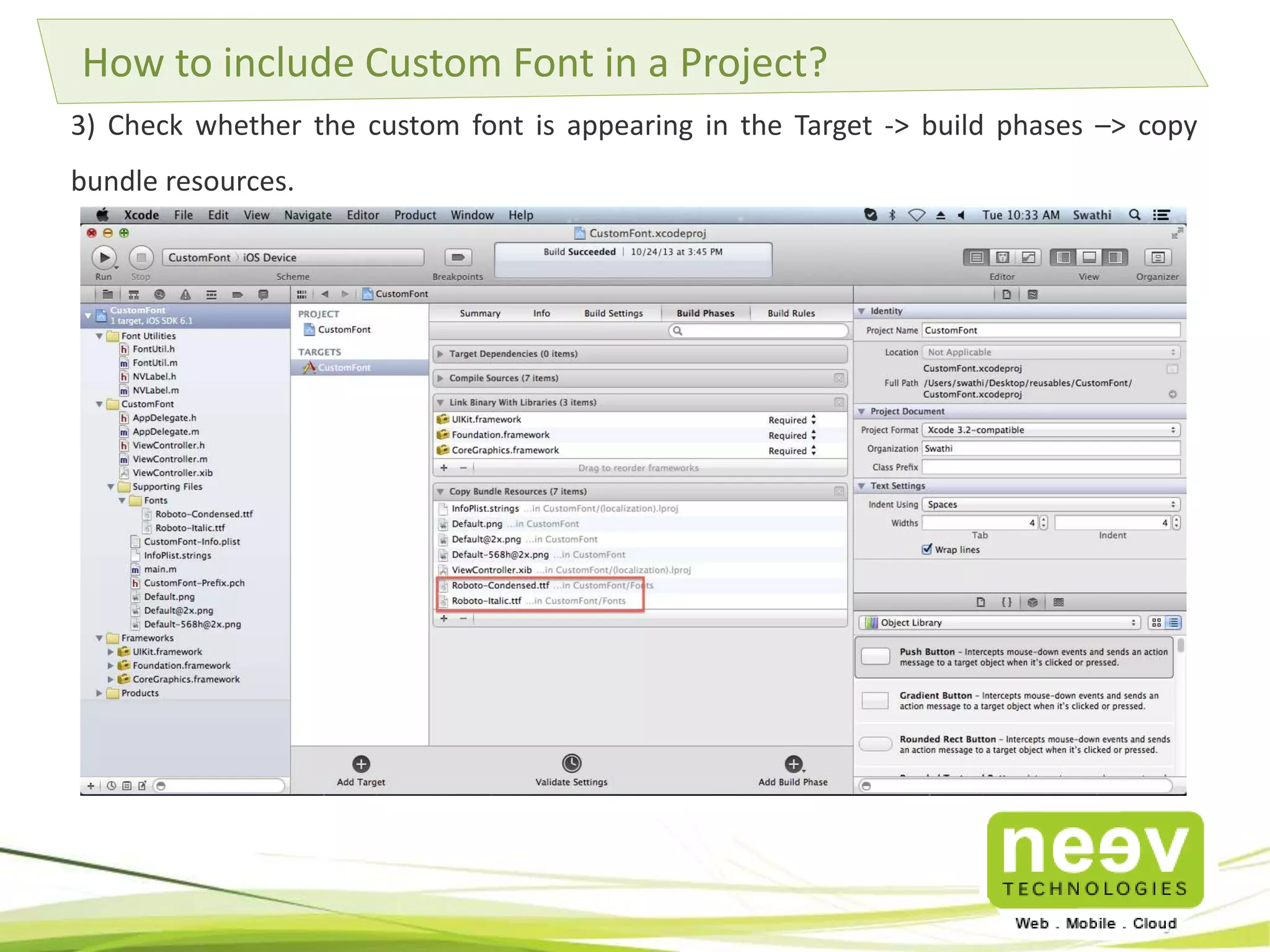Open the Product menu

coord(415,215)
